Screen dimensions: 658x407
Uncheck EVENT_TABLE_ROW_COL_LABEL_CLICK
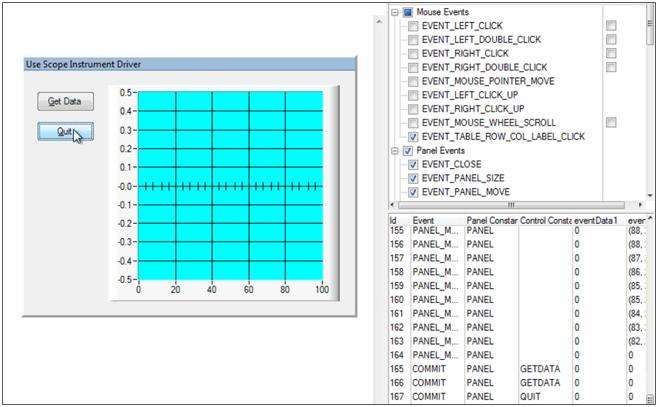coord(414,136)
